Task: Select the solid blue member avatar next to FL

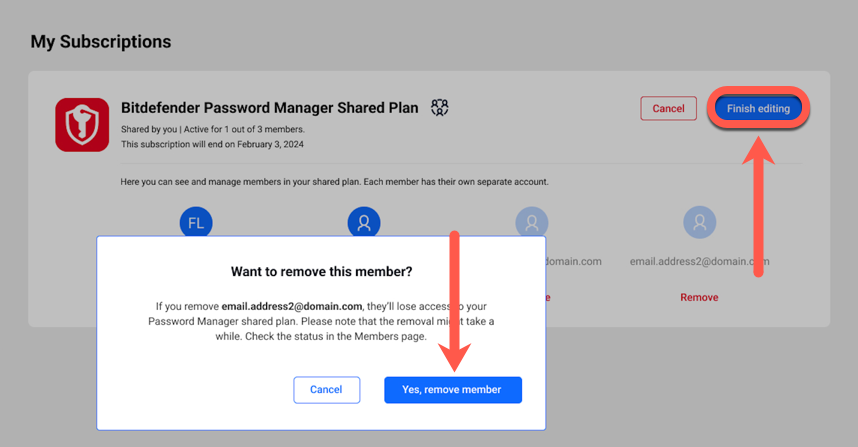Action: click(x=364, y=222)
